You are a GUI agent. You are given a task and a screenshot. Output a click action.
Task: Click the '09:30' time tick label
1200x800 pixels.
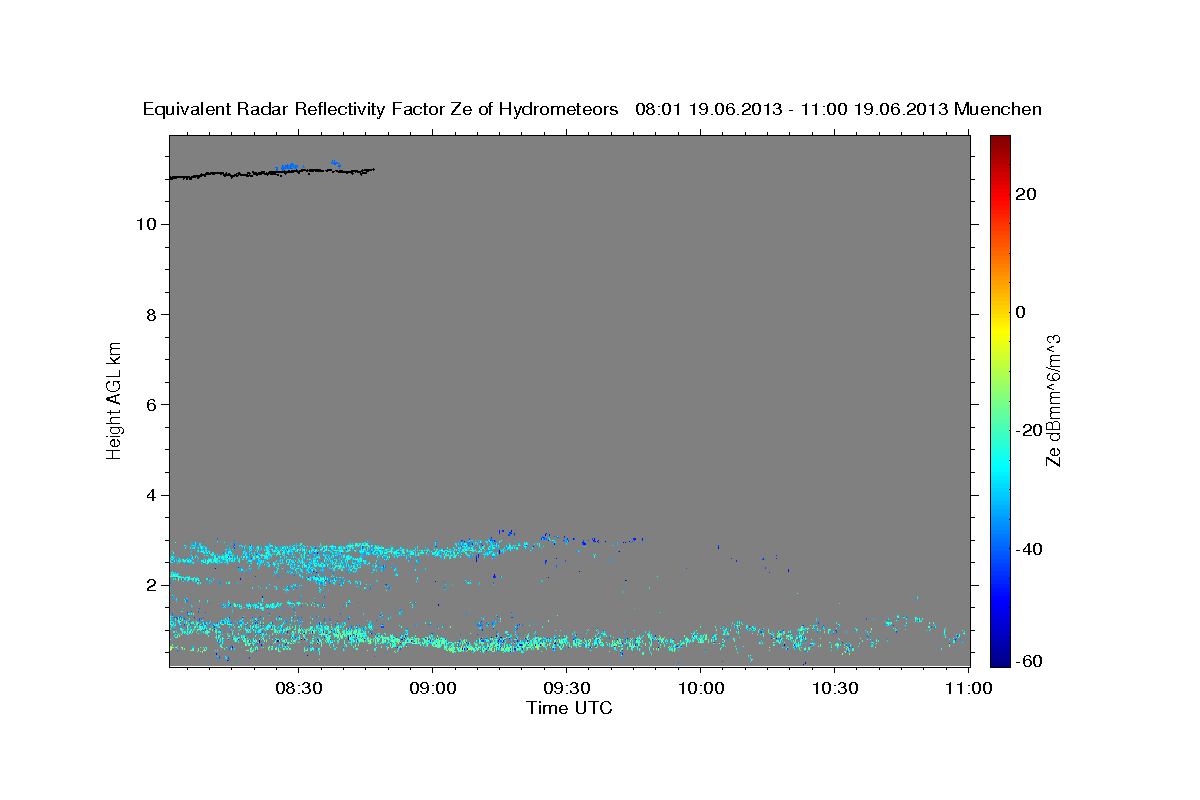[x=567, y=688]
